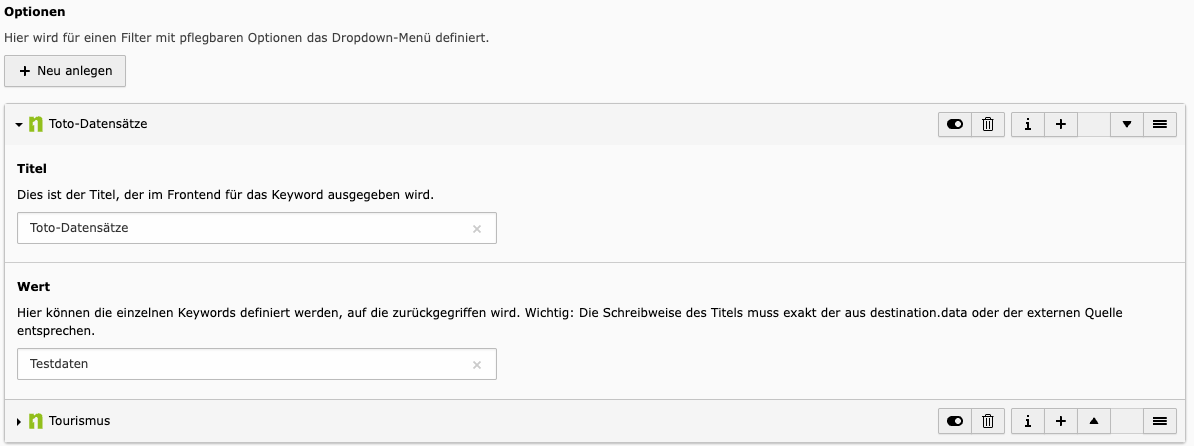Screen dimensions: 1194x446
Task: Click into the Wert field containing Testdaten
Action: (240, 364)
